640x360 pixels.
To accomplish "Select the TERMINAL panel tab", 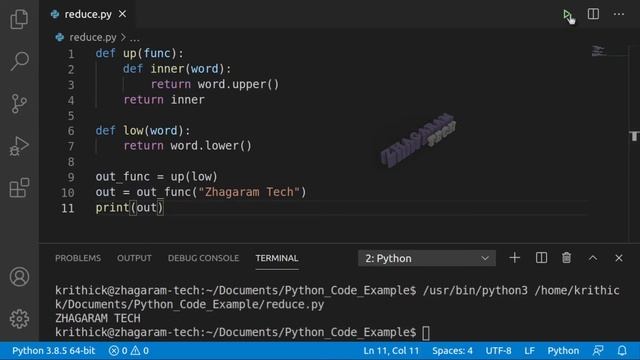I will (x=277, y=258).
